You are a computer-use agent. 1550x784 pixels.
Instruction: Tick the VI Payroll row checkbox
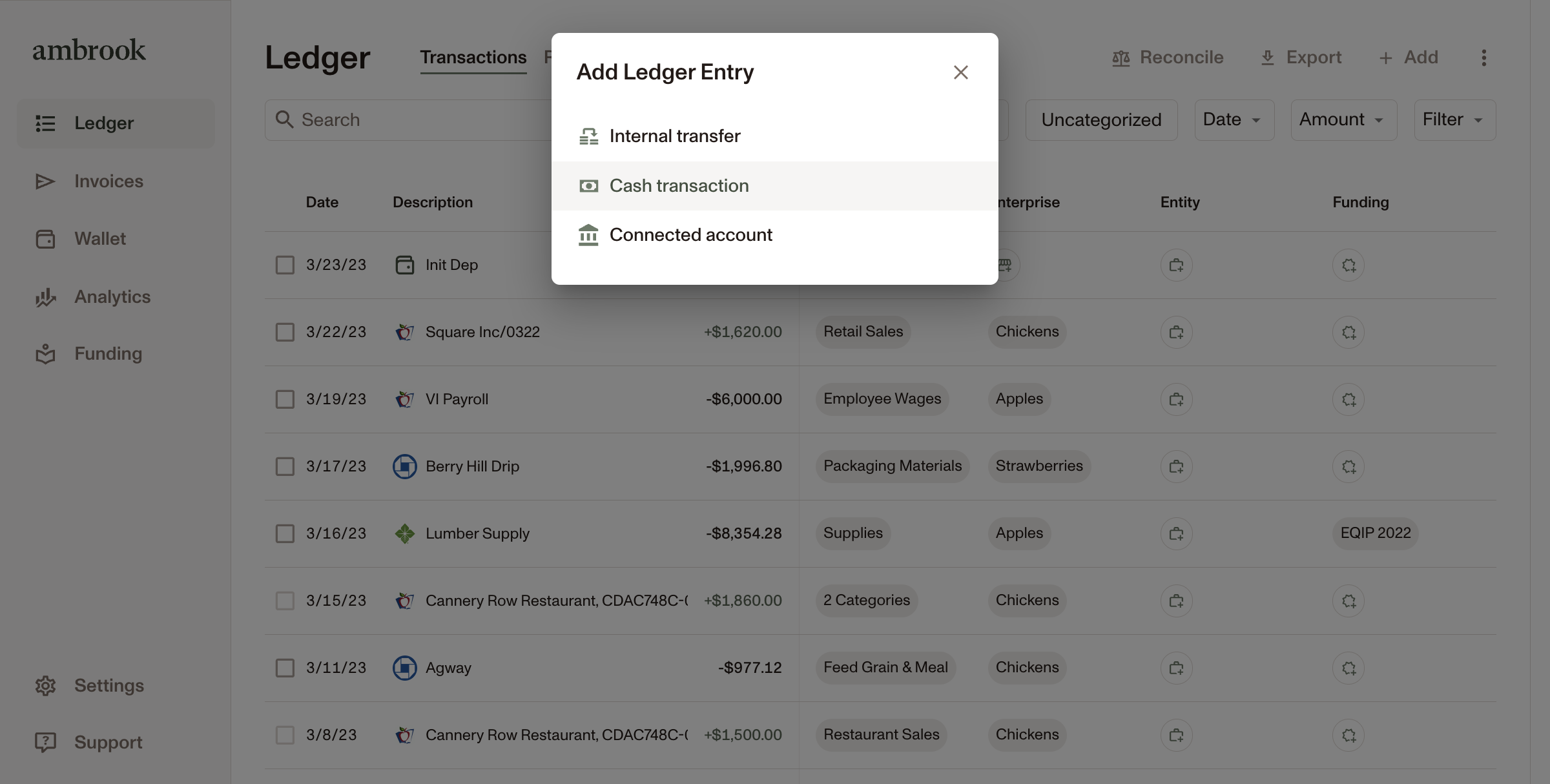pyautogui.click(x=285, y=400)
